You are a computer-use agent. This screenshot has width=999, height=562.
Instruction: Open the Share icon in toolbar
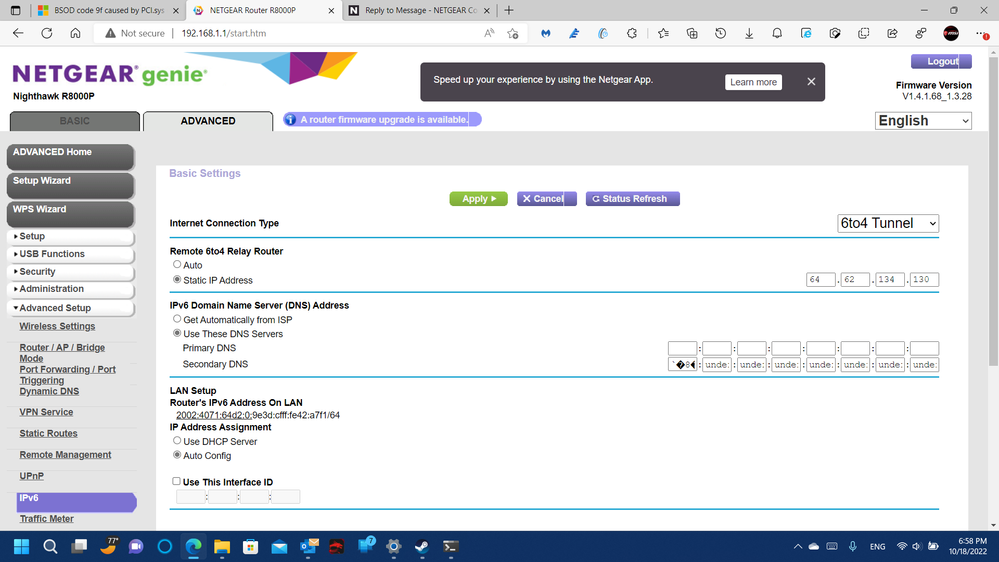pos(892,33)
